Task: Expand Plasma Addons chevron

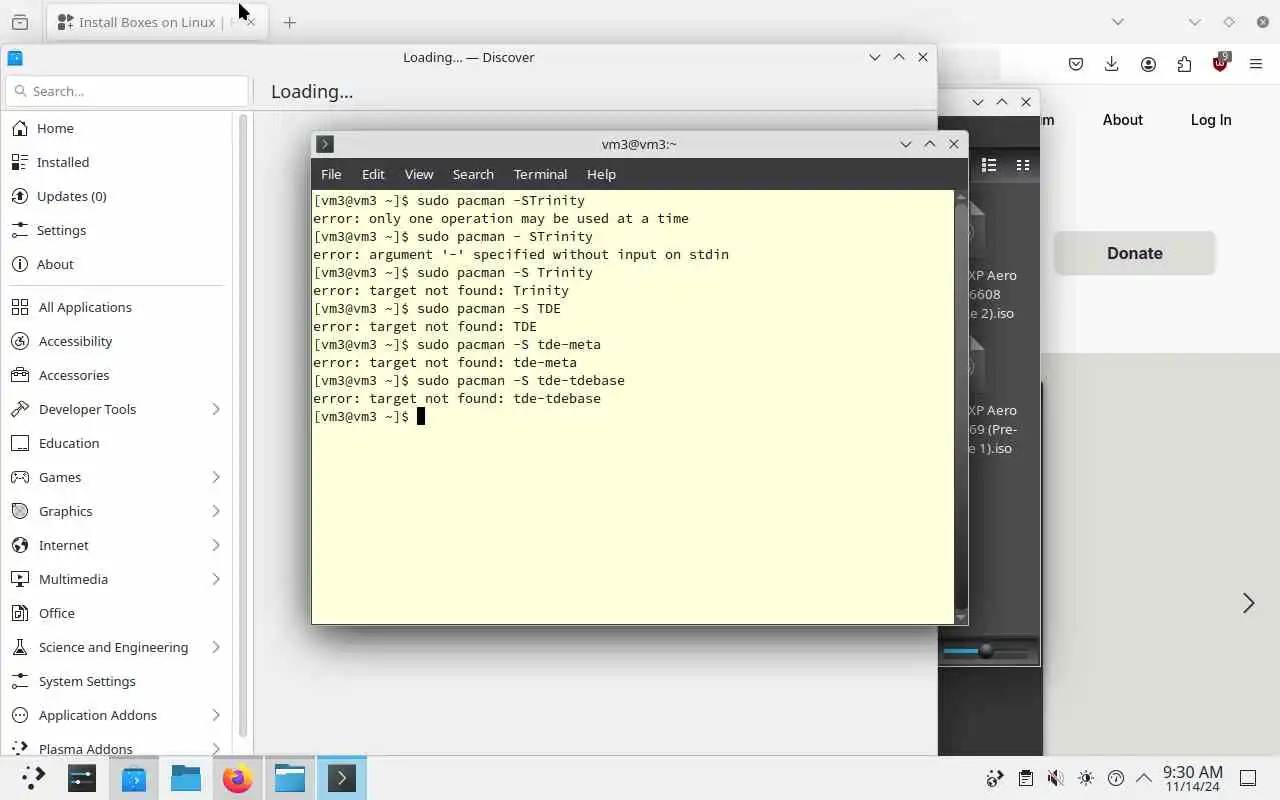Action: coord(216,748)
